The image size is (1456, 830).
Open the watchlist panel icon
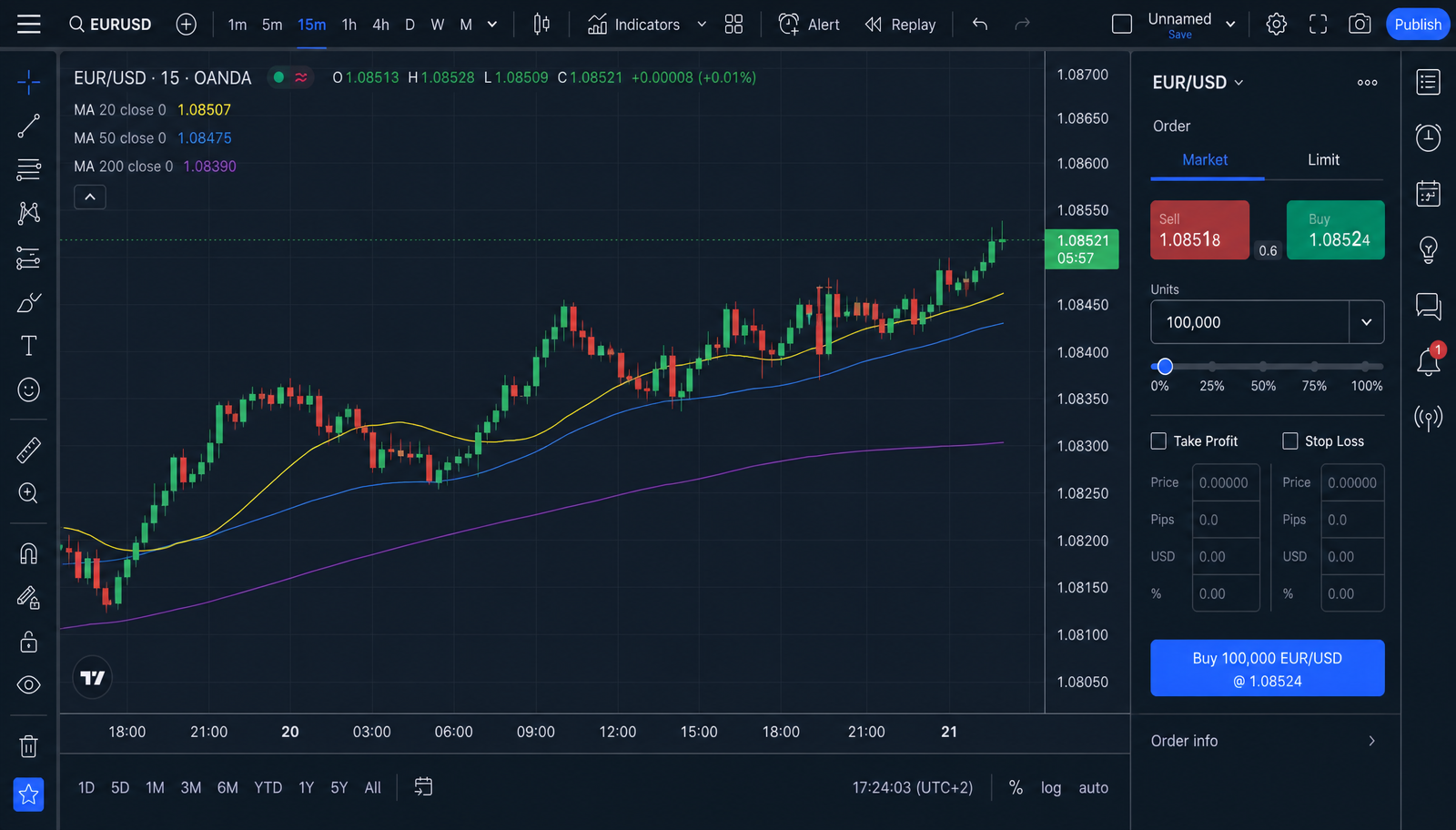pyautogui.click(x=1429, y=83)
